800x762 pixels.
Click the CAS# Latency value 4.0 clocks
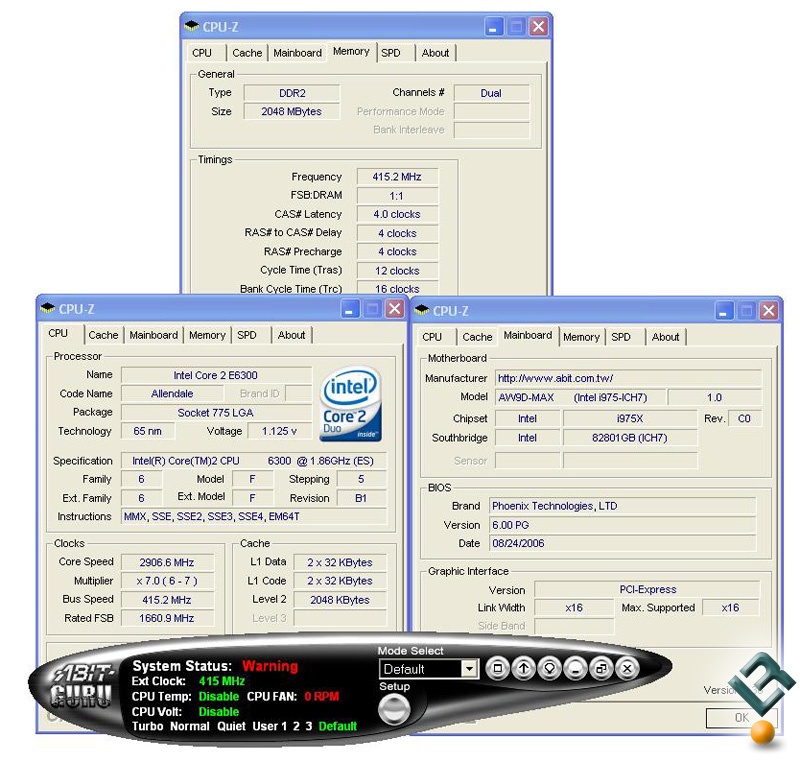click(x=397, y=215)
